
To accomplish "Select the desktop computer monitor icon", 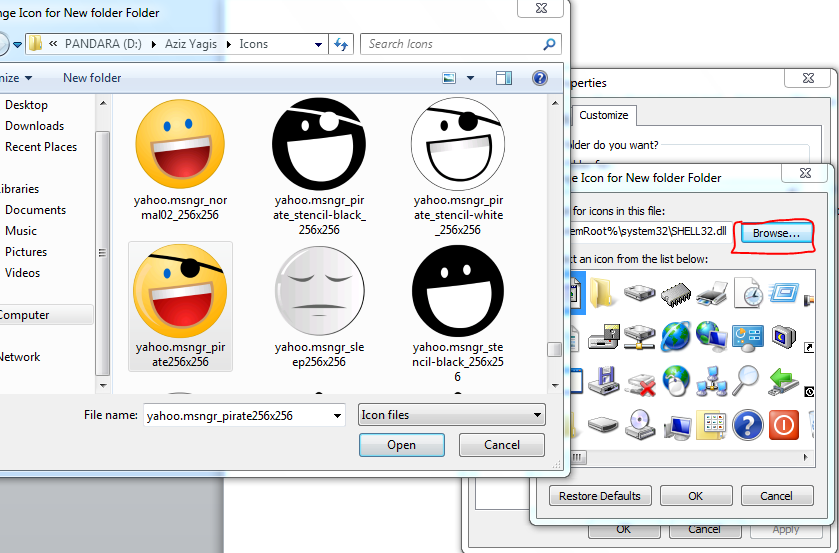I will pos(677,426).
